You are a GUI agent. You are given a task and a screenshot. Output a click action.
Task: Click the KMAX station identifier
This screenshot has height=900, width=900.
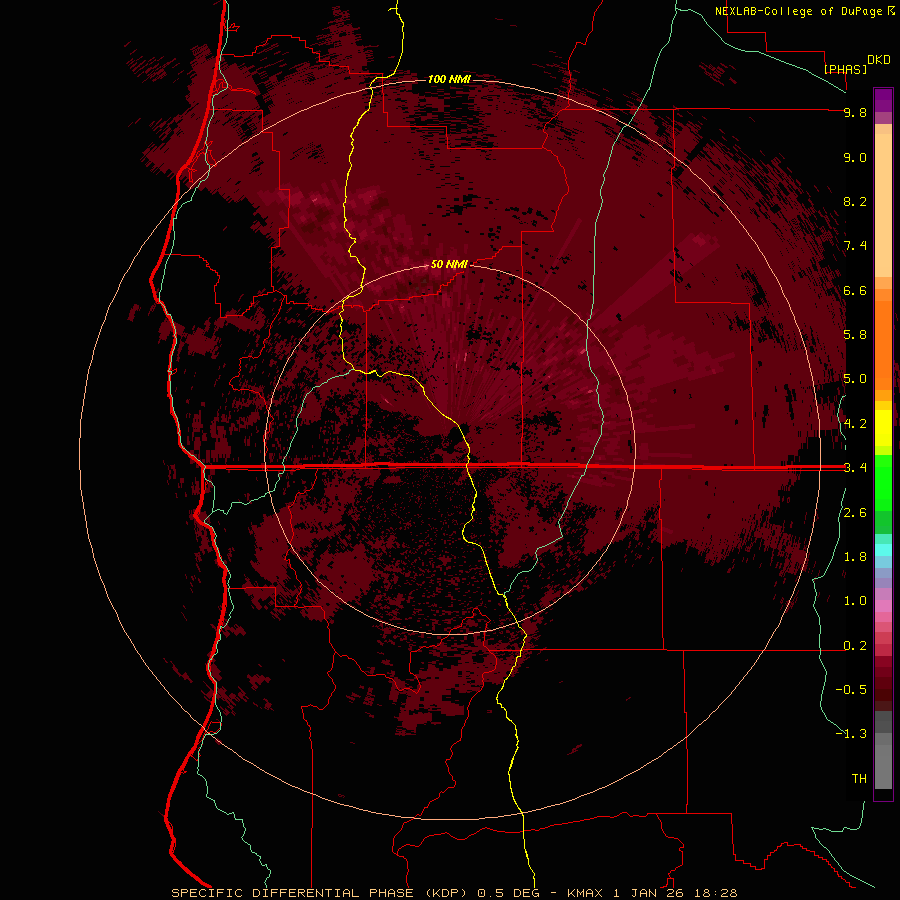(585, 893)
